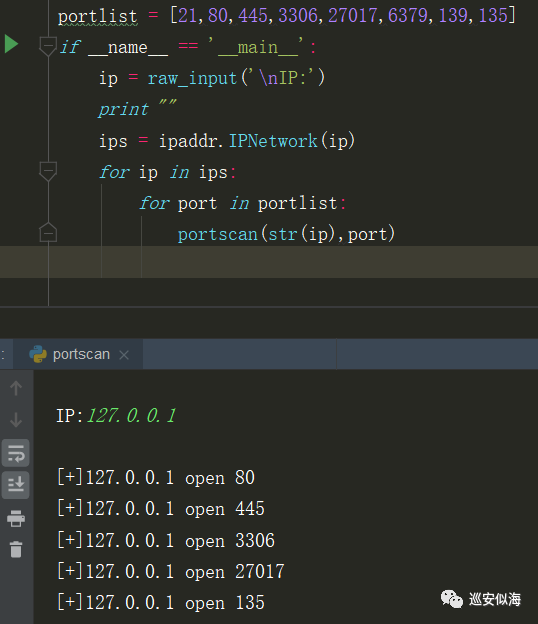The image size is (538, 624).
Task: Select the portscan run tab
Action: [78, 354]
